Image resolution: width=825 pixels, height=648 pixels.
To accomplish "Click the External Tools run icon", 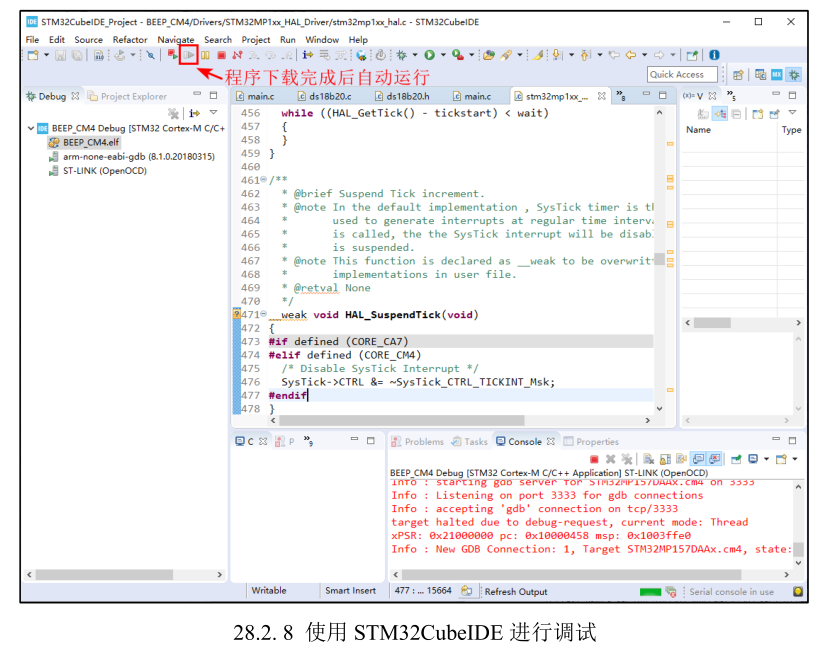I will (458, 55).
